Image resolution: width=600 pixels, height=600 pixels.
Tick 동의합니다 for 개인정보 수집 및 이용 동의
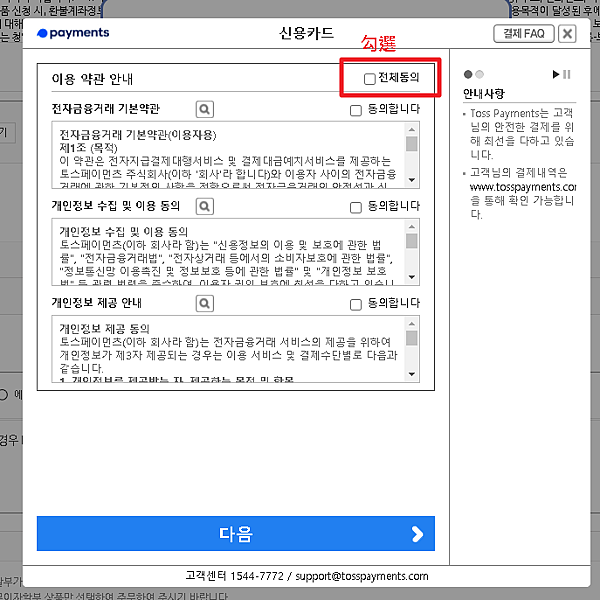[355, 207]
